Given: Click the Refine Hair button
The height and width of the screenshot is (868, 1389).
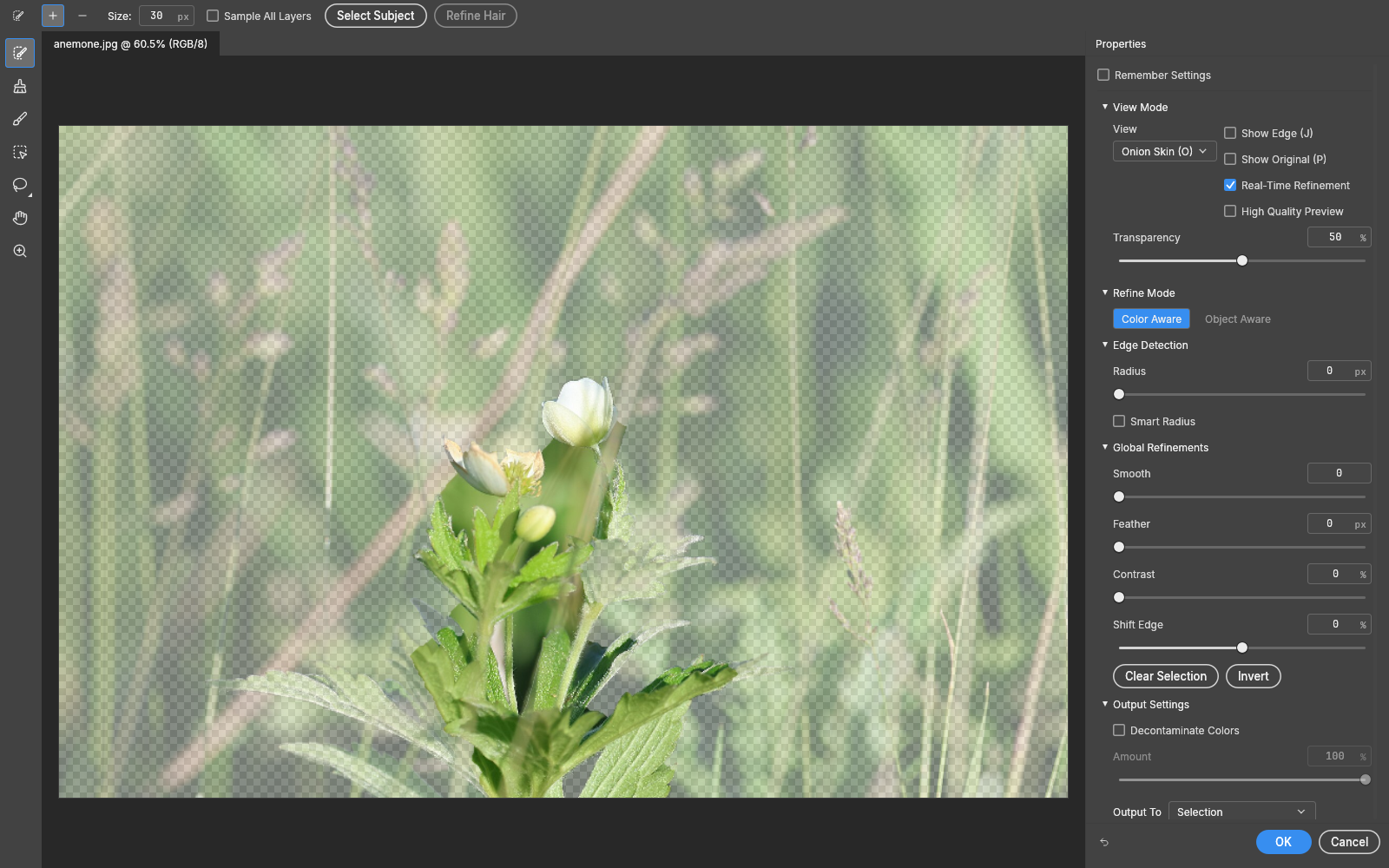Looking at the screenshot, I should coord(475,16).
